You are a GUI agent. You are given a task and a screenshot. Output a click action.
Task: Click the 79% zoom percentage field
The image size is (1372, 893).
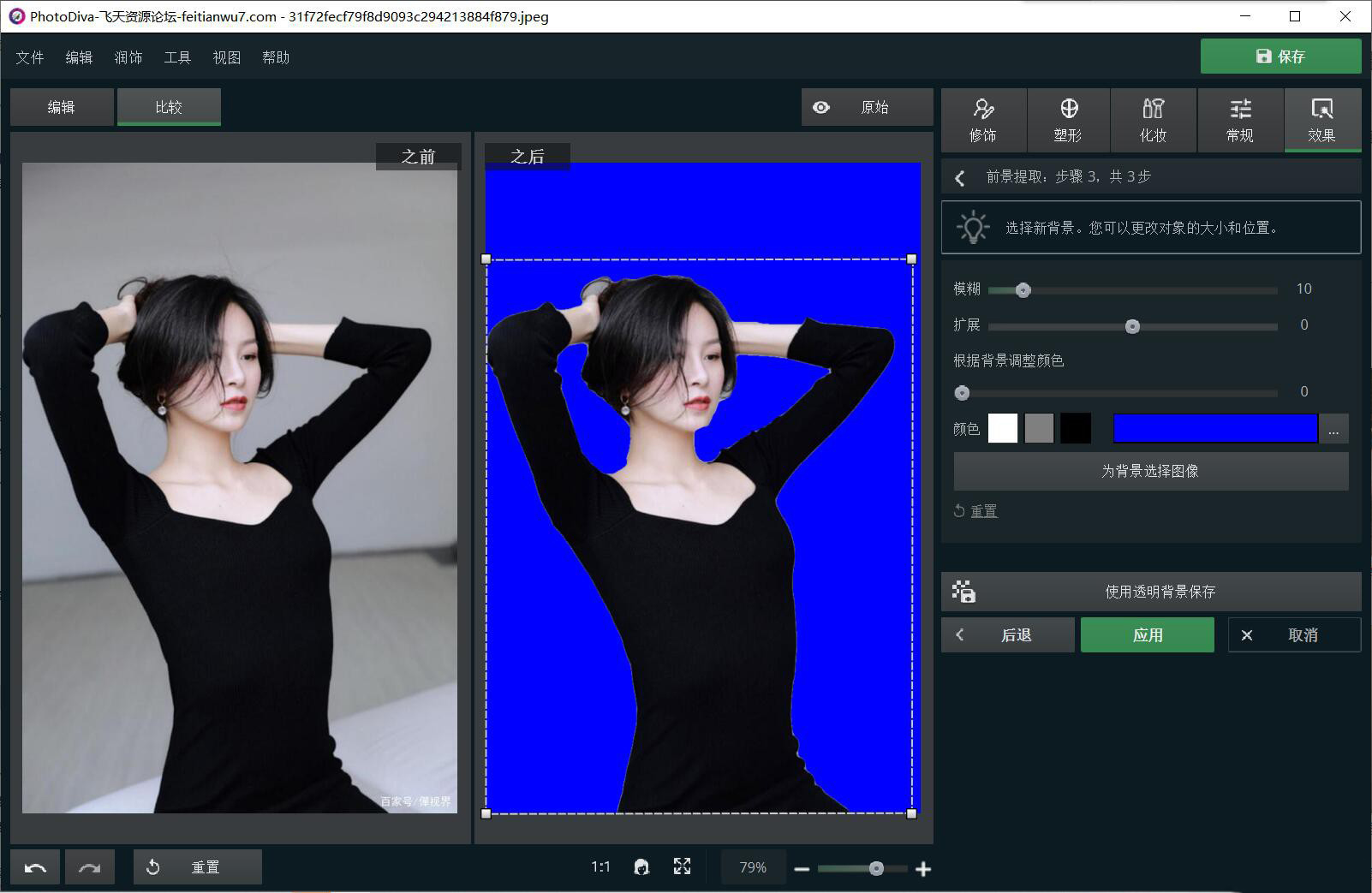(x=752, y=866)
